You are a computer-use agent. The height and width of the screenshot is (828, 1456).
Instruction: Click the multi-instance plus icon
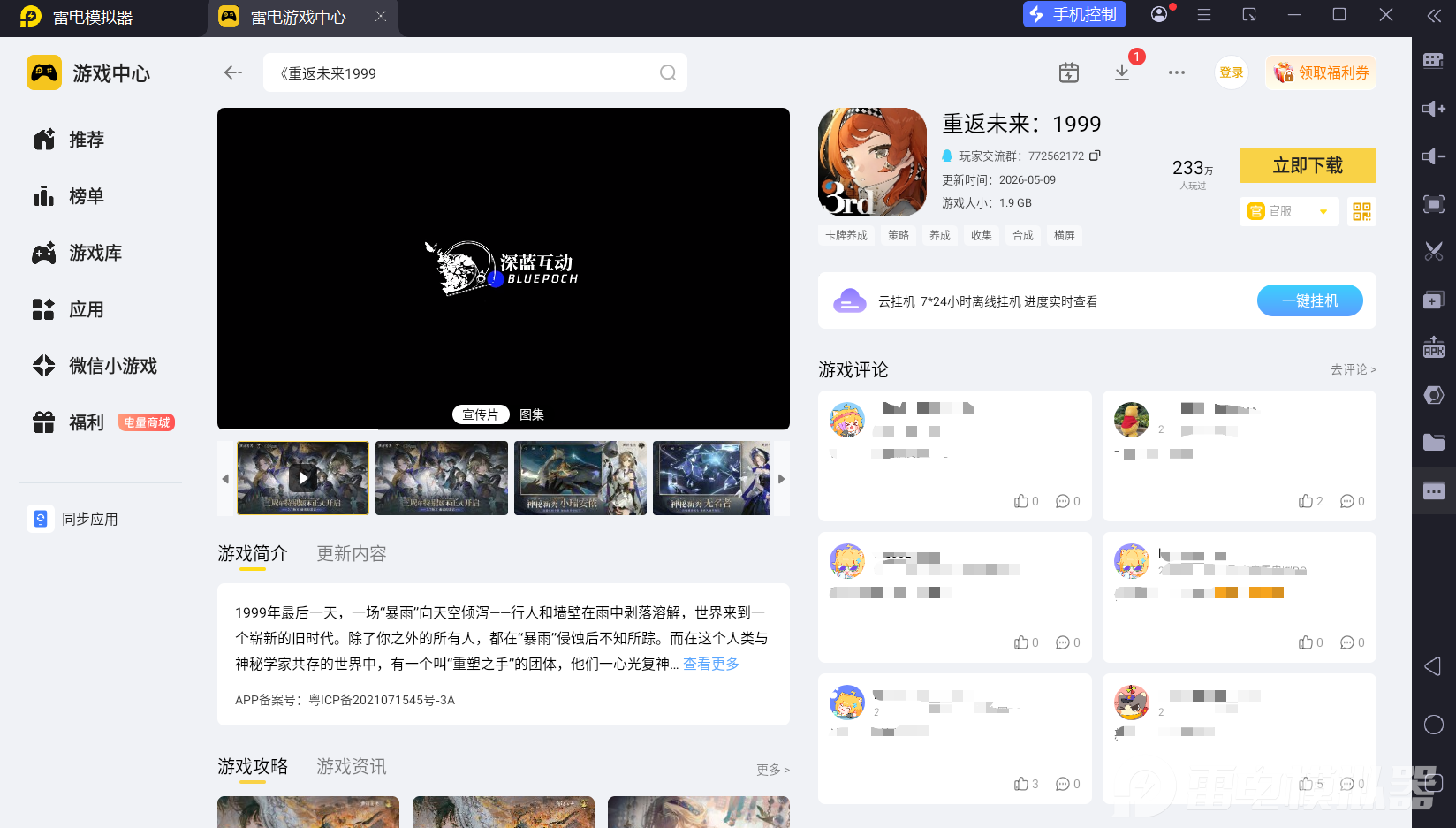tap(1434, 300)
